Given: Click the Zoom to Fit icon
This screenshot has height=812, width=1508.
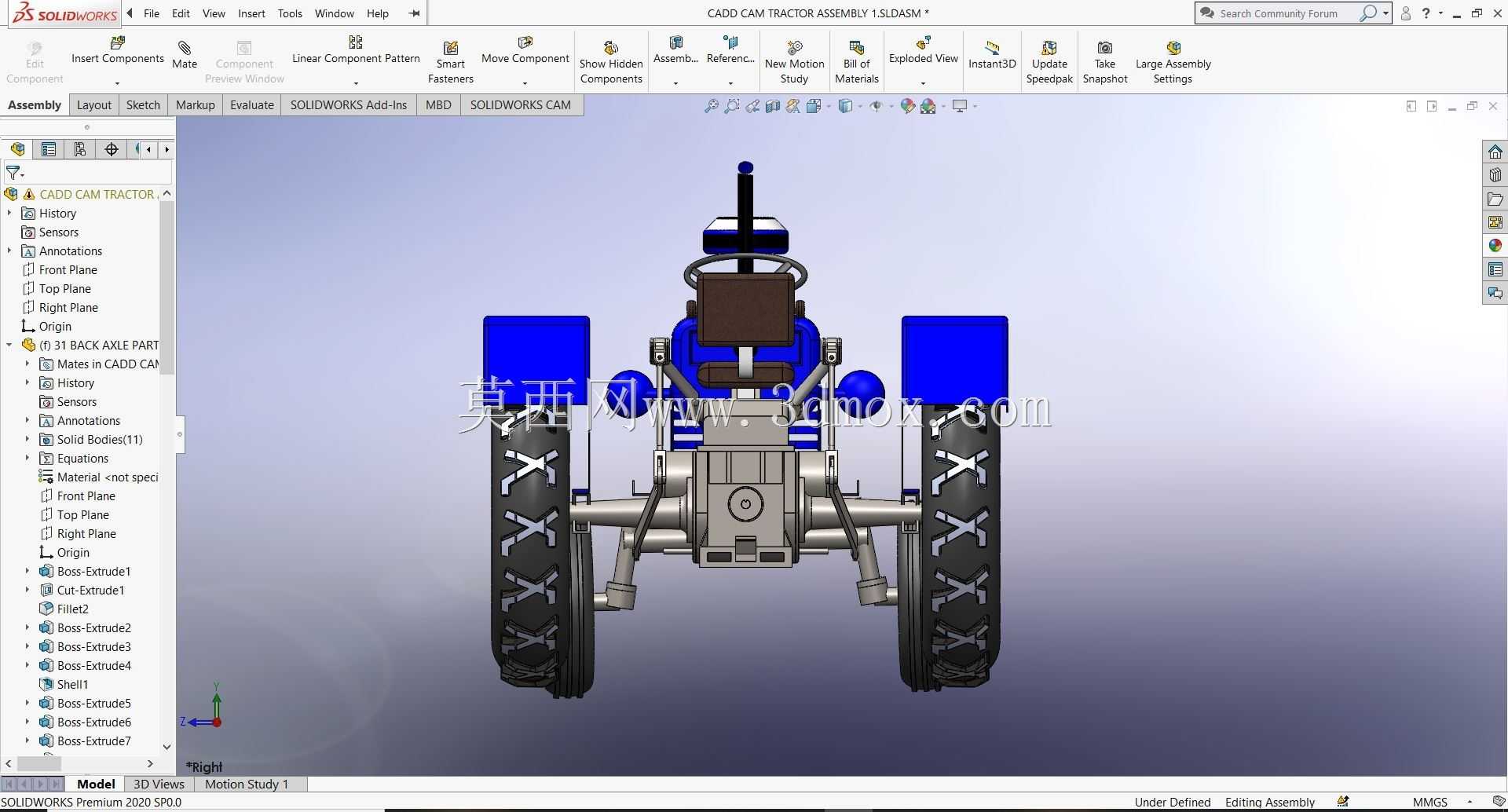Looking at the screenshot, I should [x=712, y=106].
